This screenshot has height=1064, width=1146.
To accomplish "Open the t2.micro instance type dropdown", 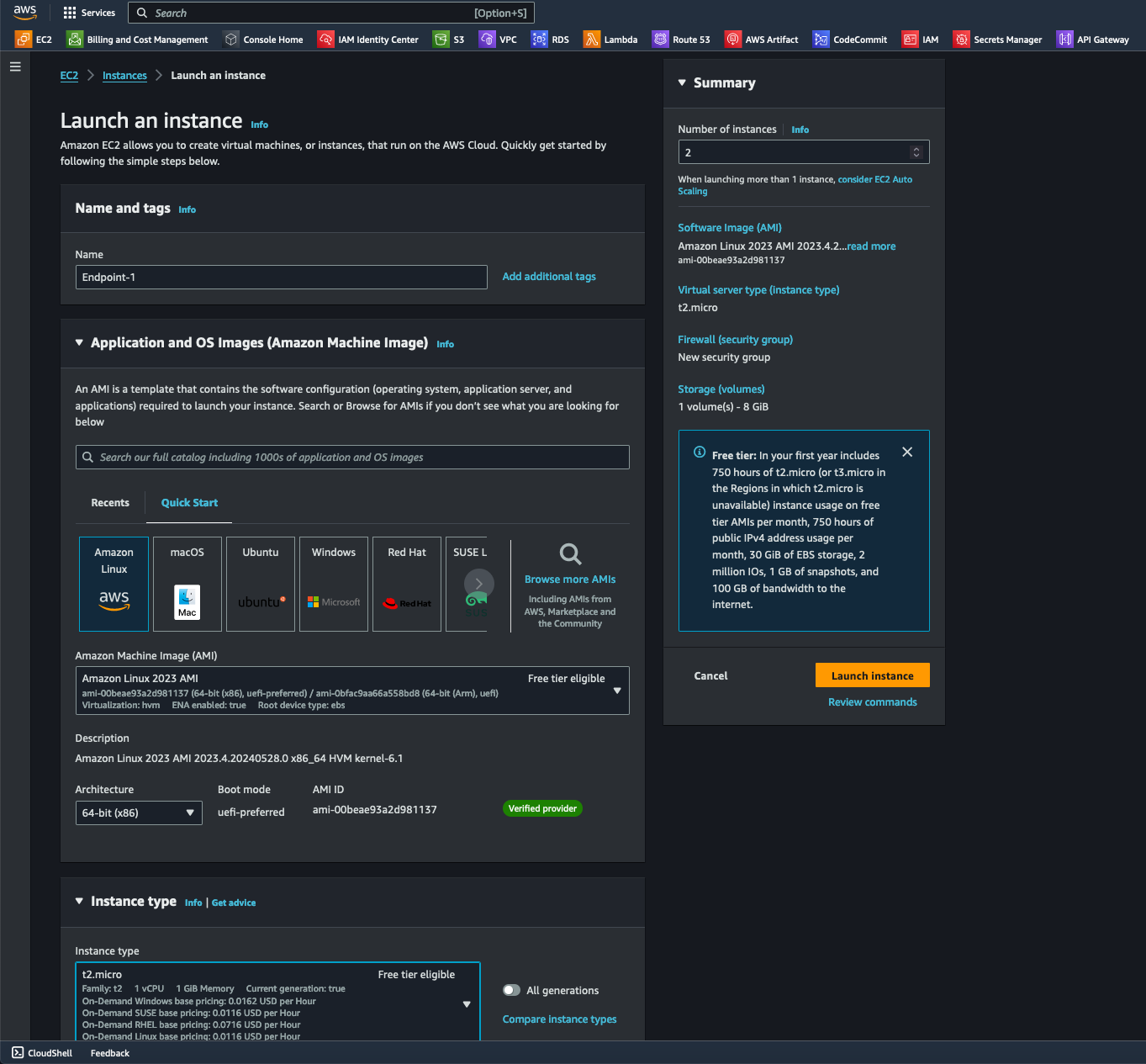I will click(x=277, y=1003).
